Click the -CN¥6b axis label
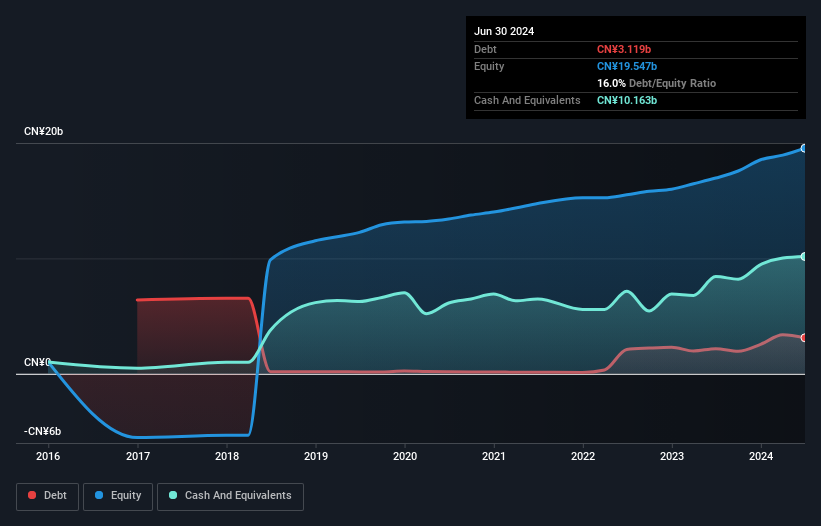This screenshot has width=821, height=526. point(42,431)
